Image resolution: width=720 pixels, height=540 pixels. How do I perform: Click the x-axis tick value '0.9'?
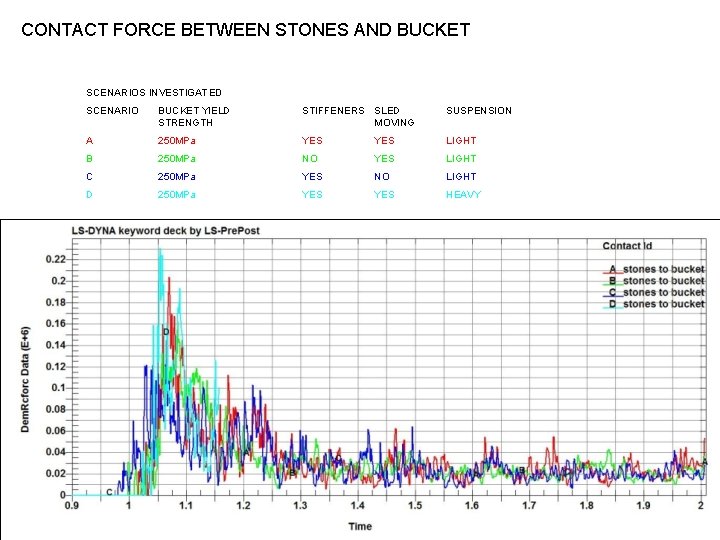coord(72,506)
